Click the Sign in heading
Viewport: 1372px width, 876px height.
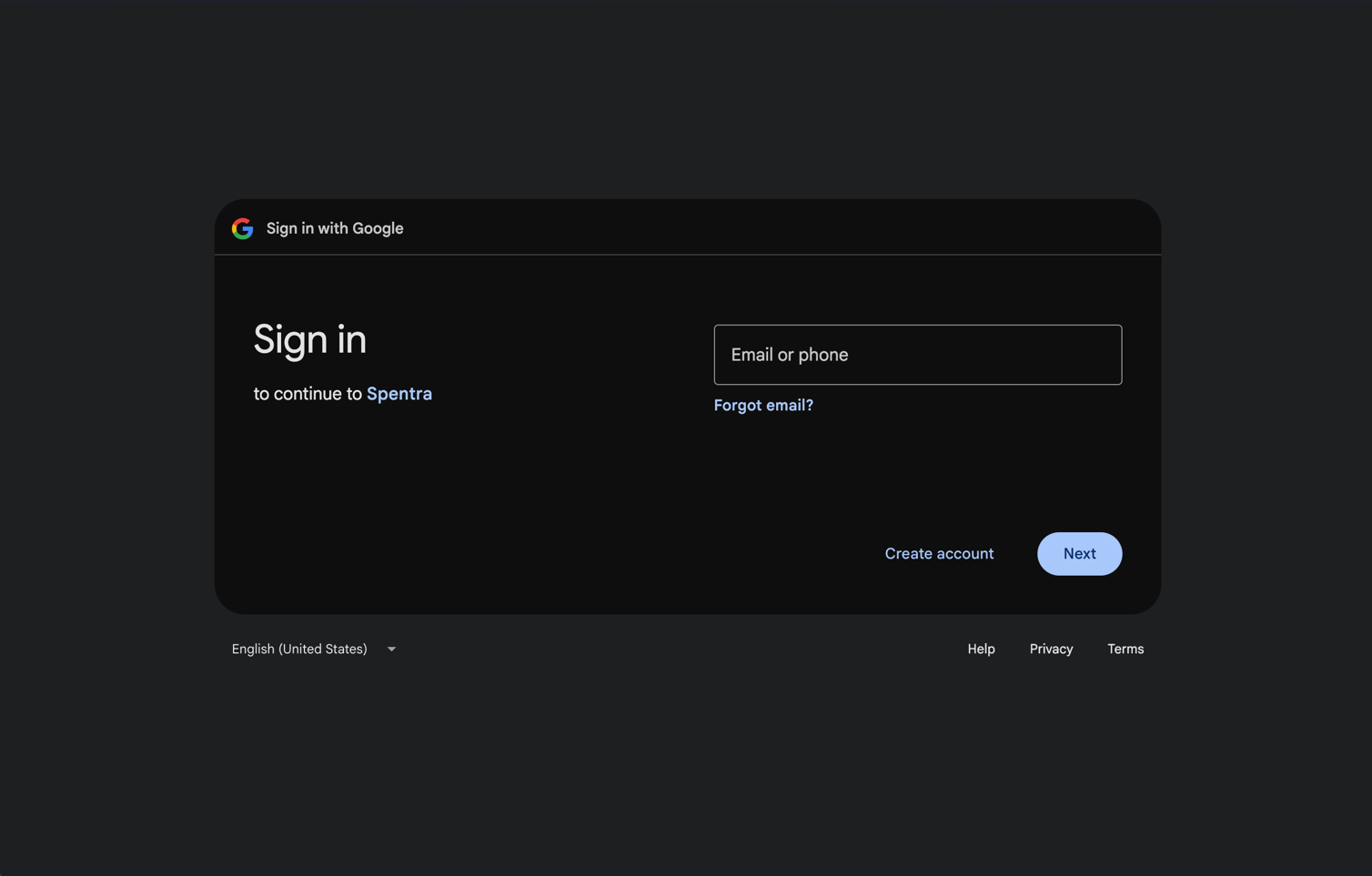click(x=309, y=339)
